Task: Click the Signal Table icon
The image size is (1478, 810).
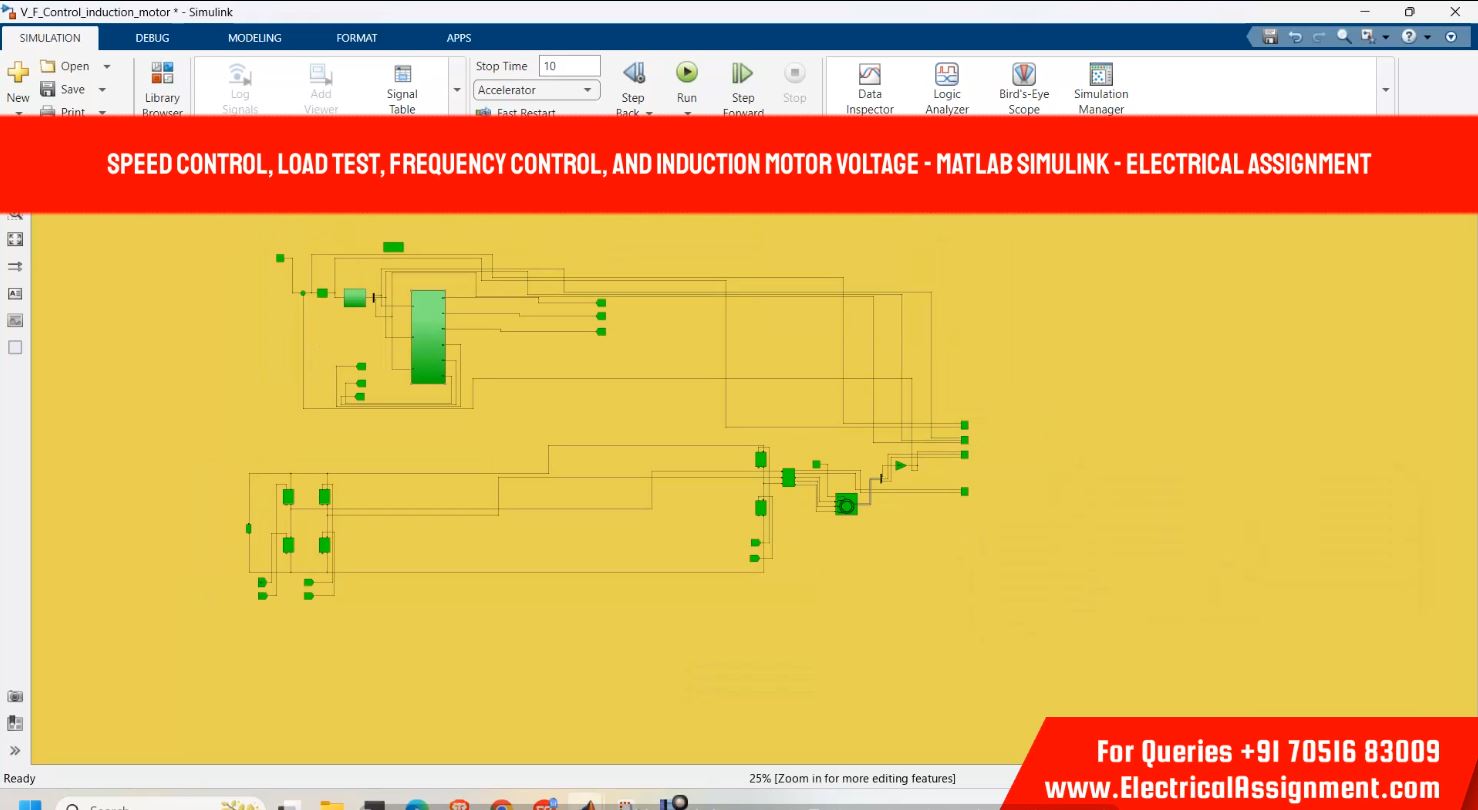Action: coord(402,74)
